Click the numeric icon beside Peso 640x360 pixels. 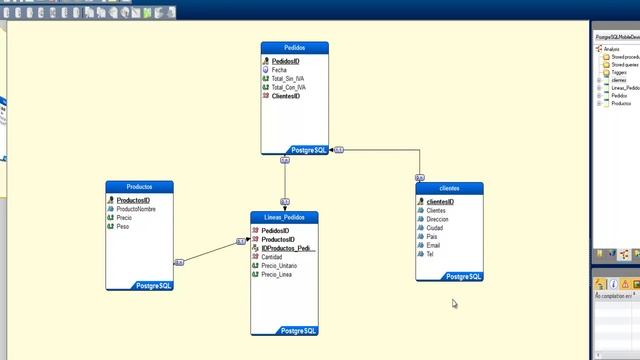[111, 226]
